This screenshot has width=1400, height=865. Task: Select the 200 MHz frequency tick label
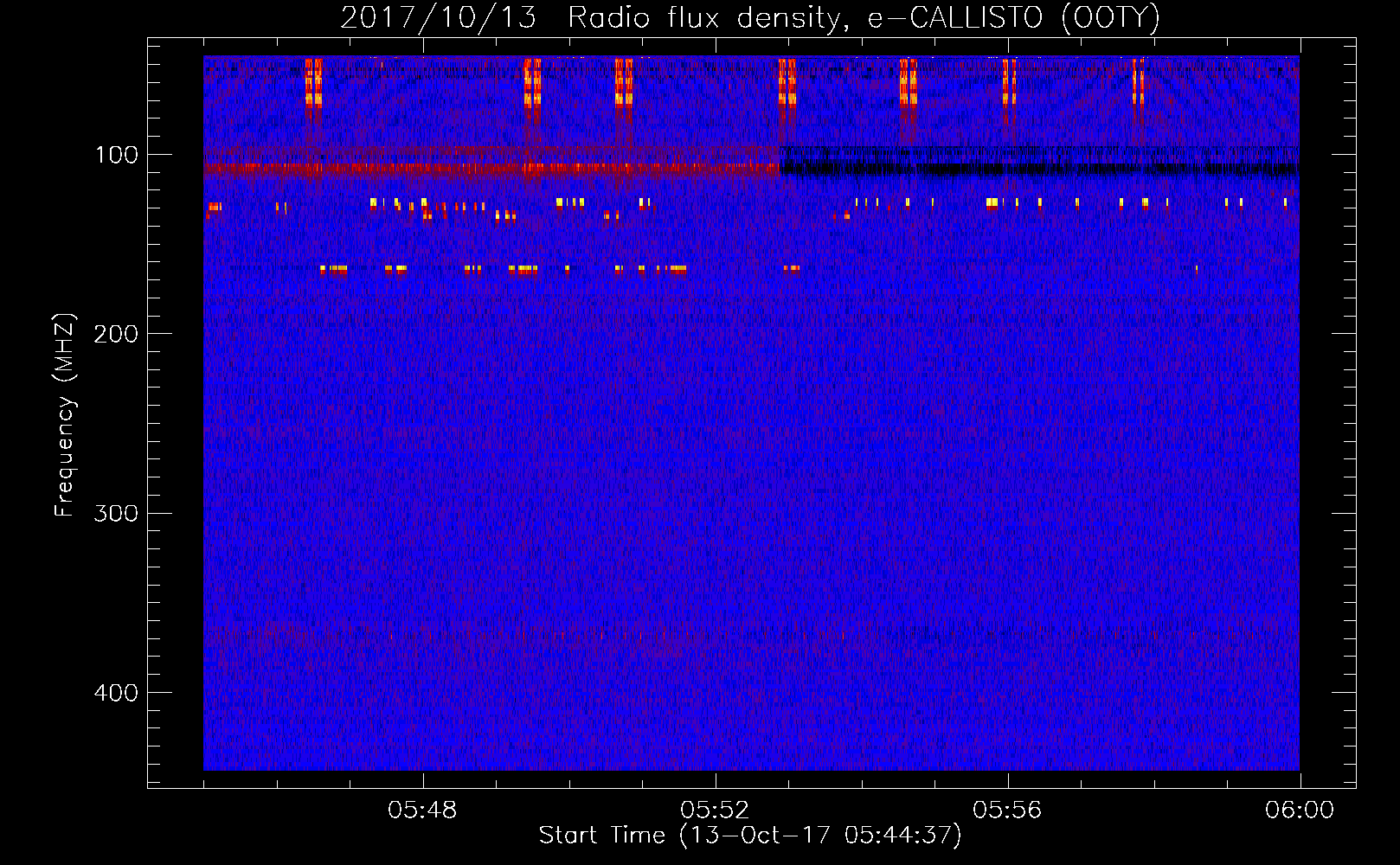pyautogui.click(x=116, y=334)
